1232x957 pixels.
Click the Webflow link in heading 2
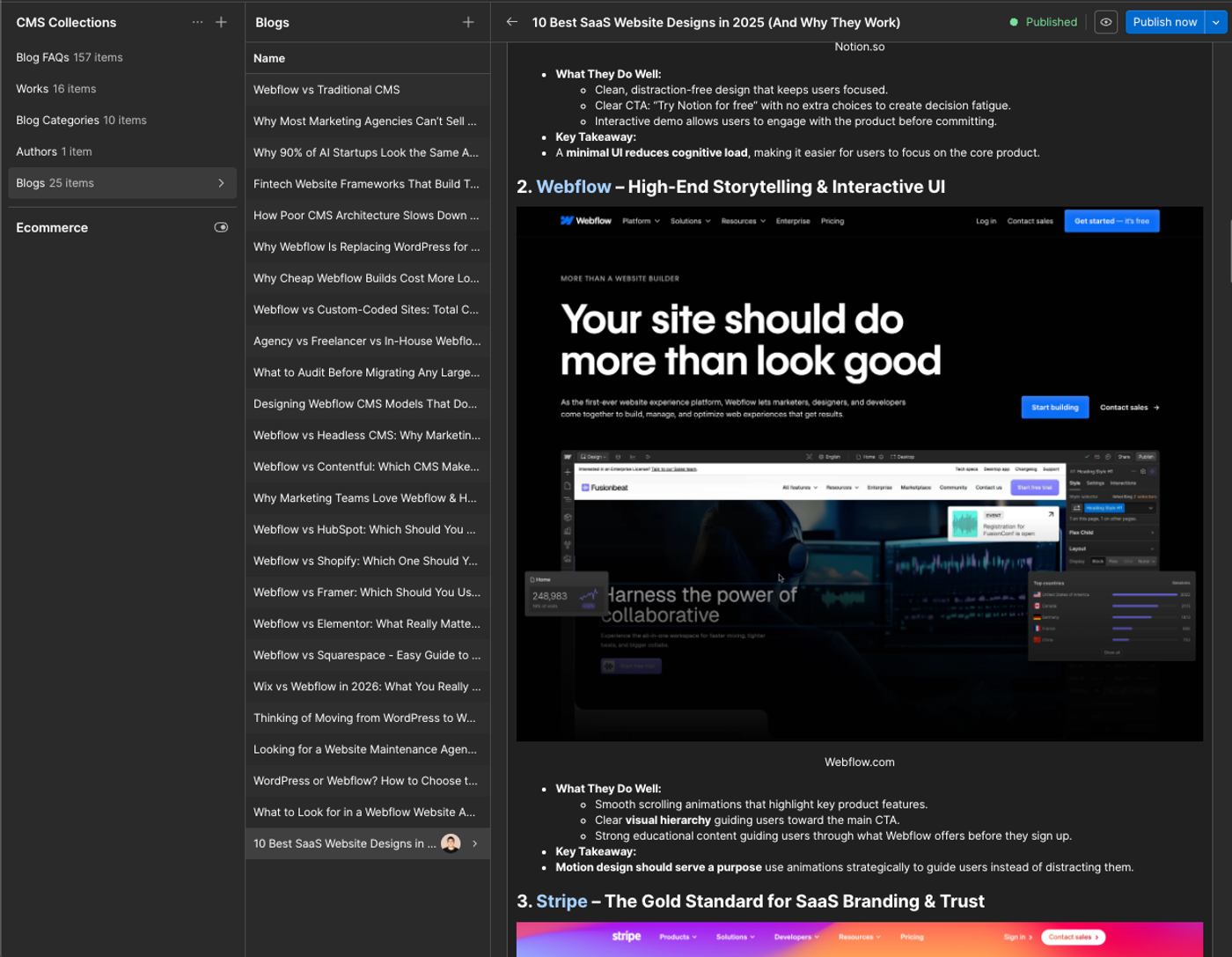[x=573, y=187]
